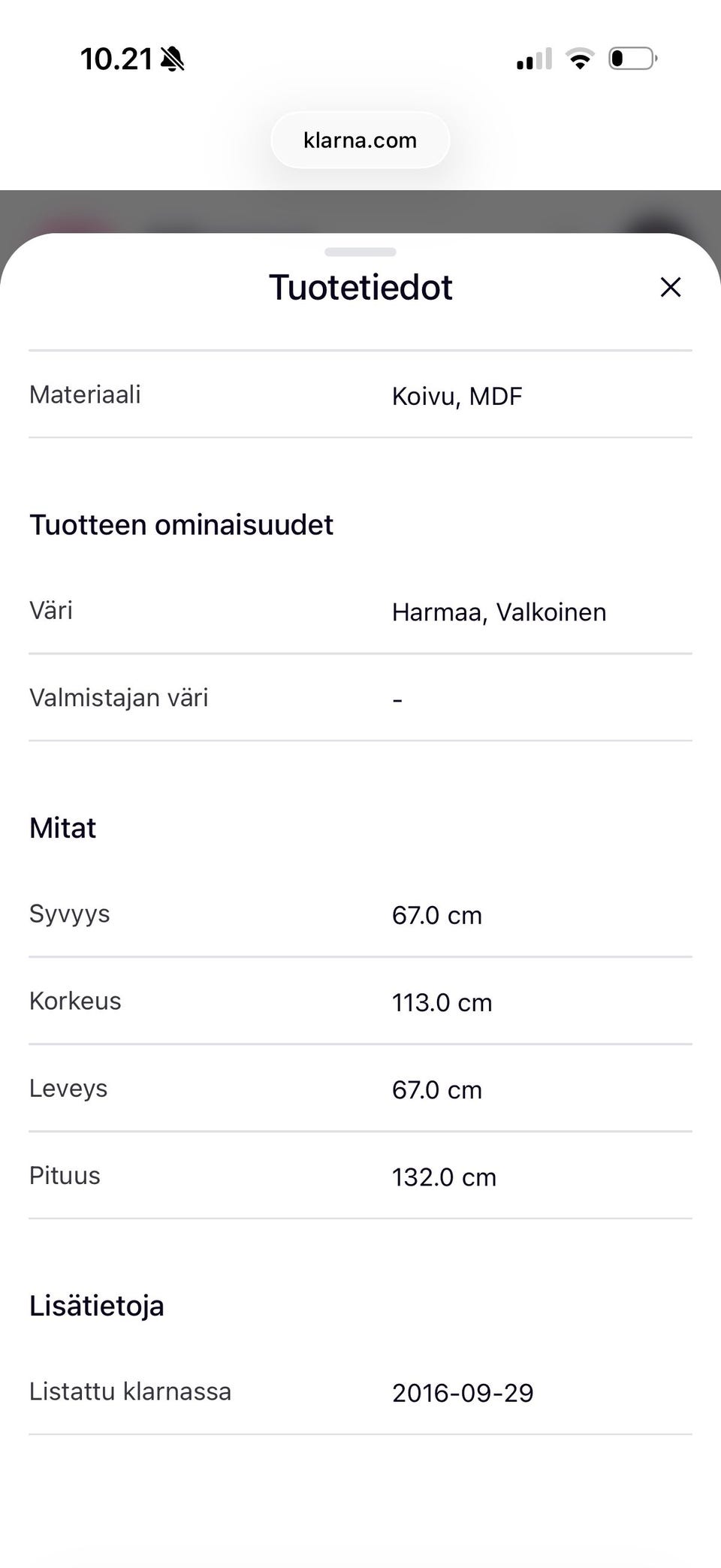Viewport: 721px width, 1568px height.
Task: Select the Tuotetiedot title
Action: tap(360, 287)
